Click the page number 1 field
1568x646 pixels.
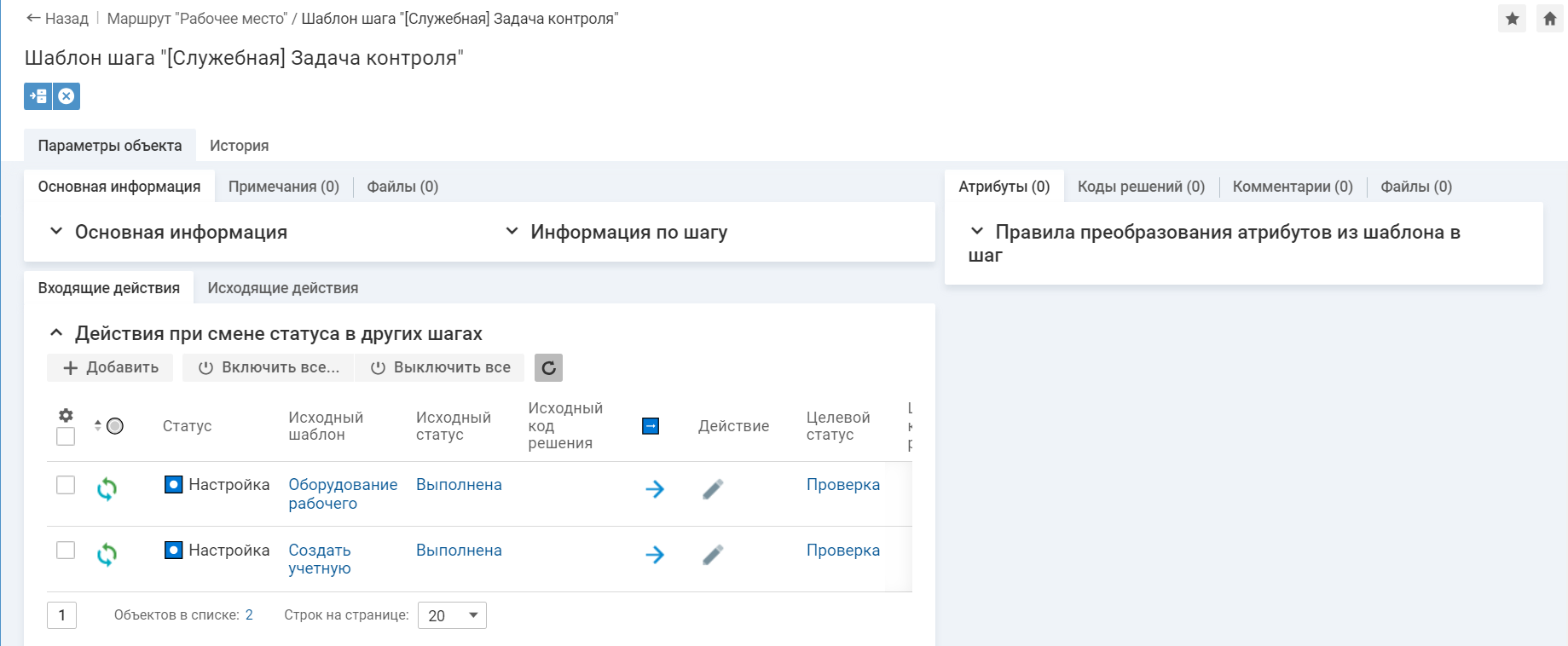(61, 615)
